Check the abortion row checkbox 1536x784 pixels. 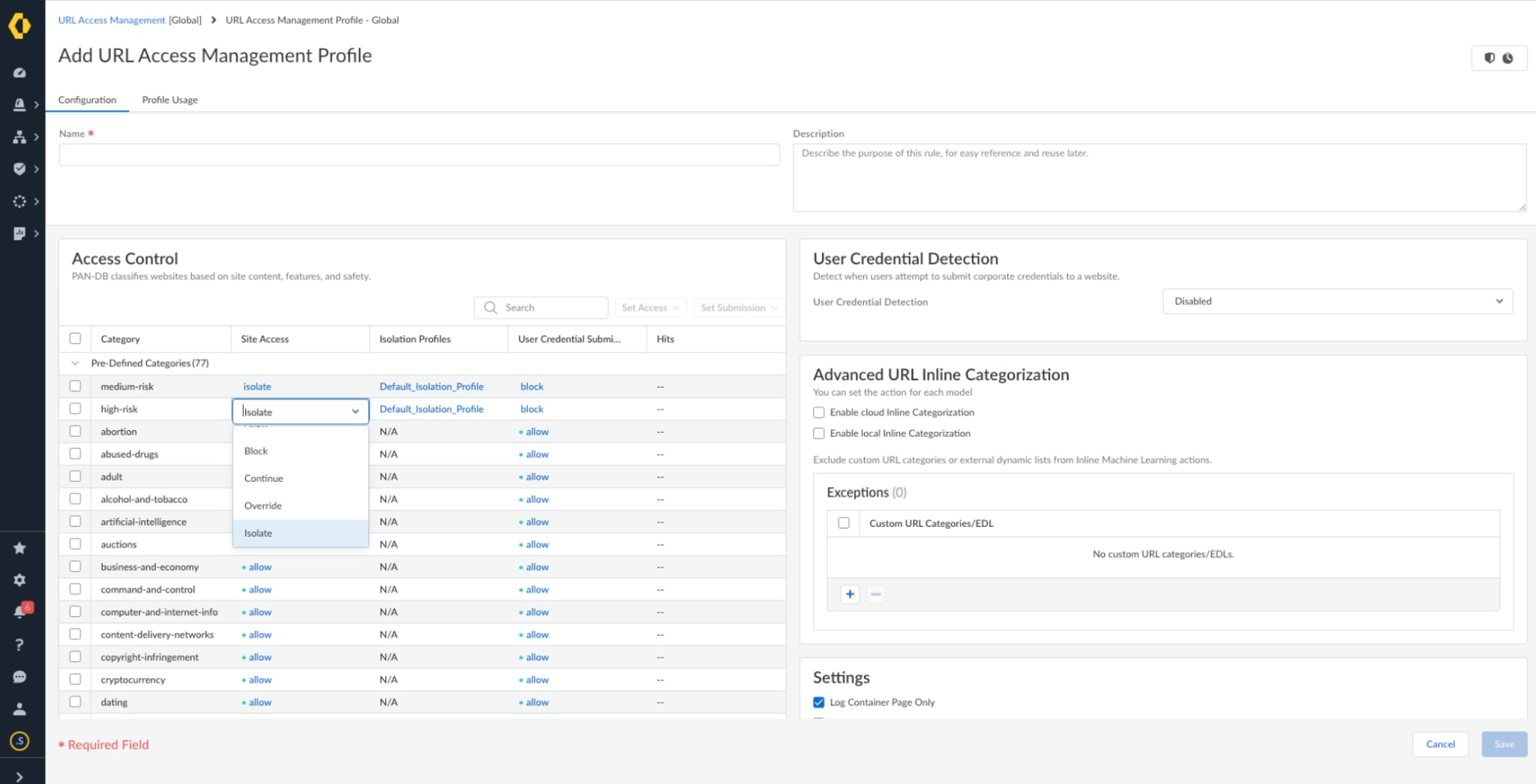[75, 431]
